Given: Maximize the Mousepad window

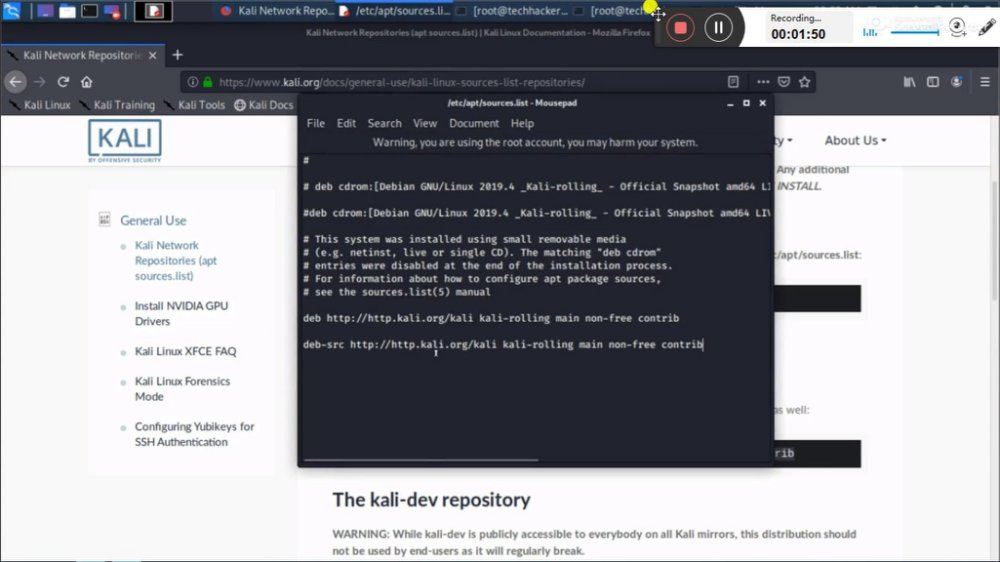Looking at the screenshot, I should [746, 103].
